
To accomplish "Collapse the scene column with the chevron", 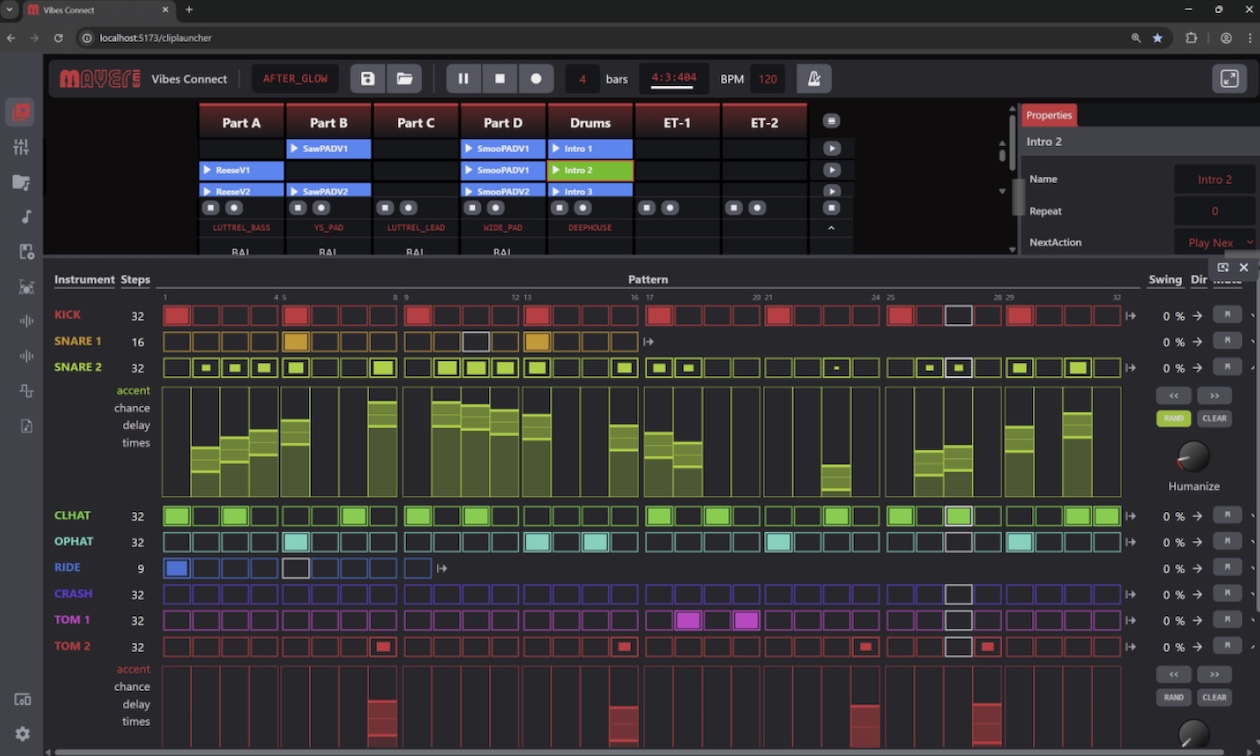I will pos(831,228).
